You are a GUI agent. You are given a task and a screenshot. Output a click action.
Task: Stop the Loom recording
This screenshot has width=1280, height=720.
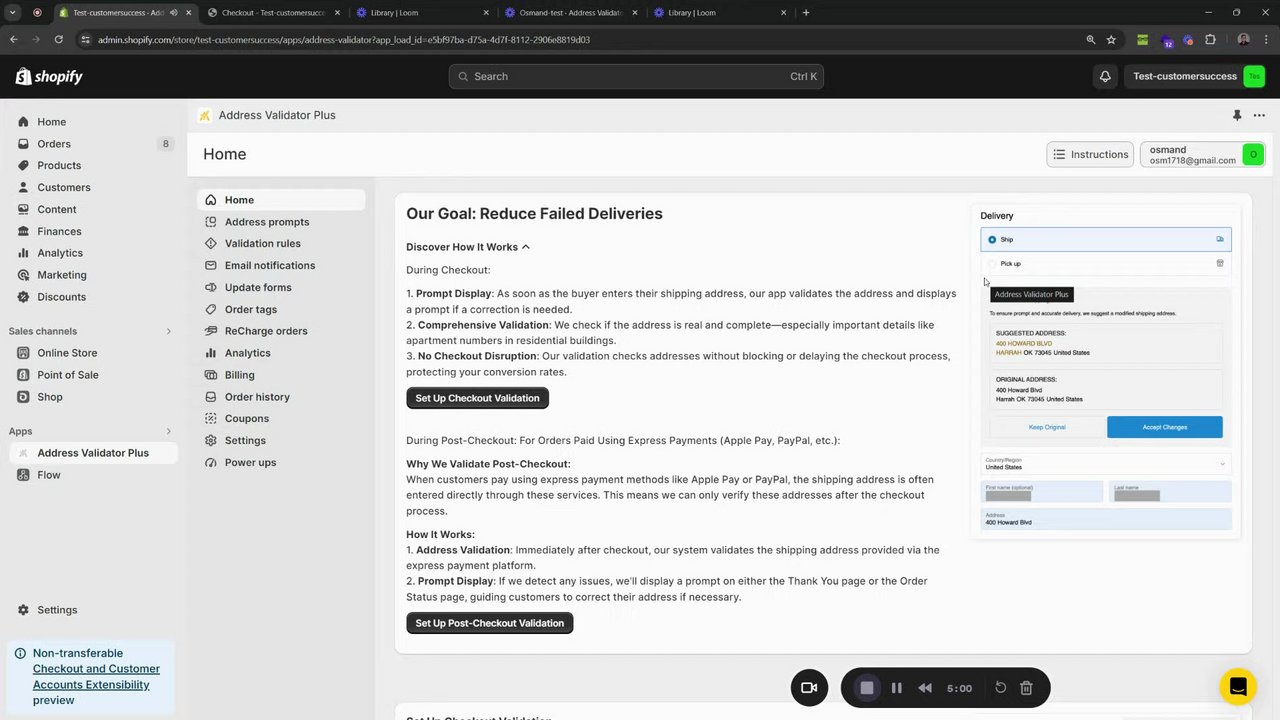pyautogui.click(x=867, y=688)
